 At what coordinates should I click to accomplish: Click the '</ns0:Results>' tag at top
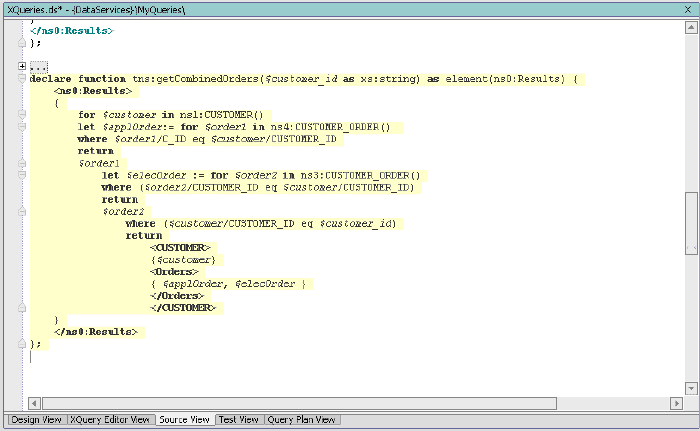point(71,31)
